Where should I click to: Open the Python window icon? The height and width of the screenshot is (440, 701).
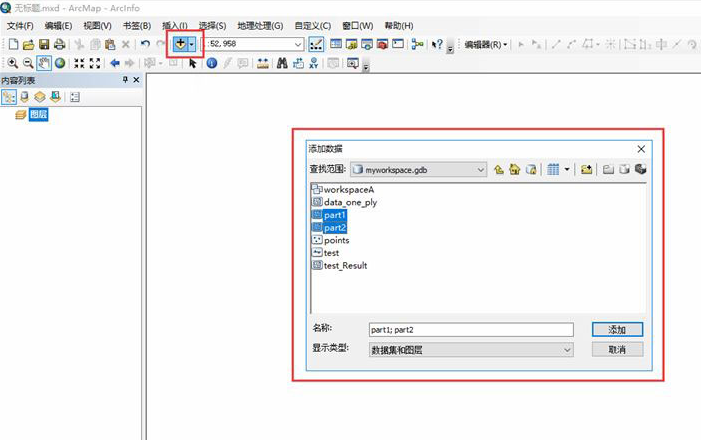coord(398,44)
